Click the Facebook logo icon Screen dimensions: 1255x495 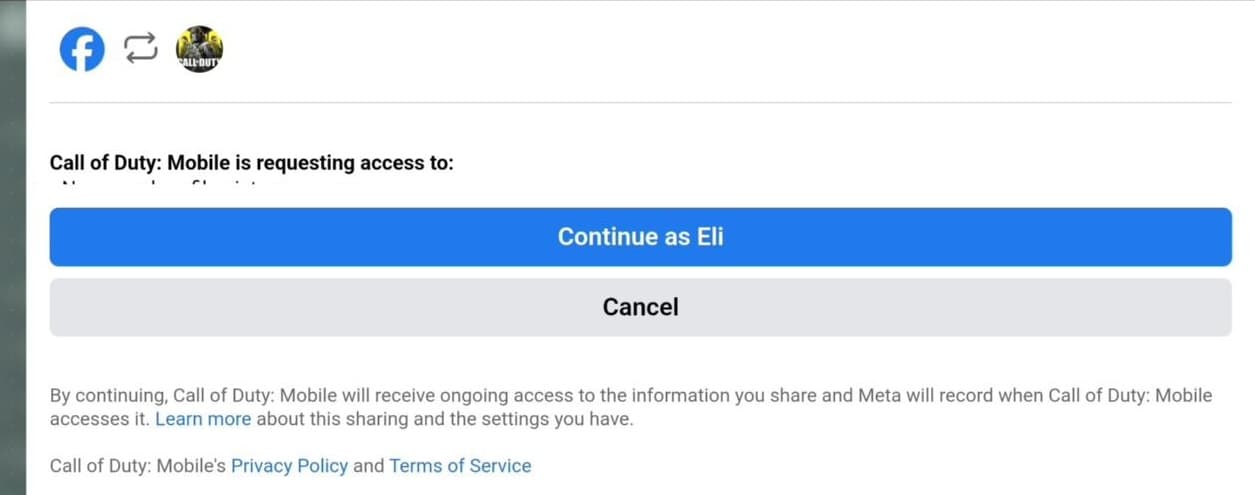coord(82,49)
